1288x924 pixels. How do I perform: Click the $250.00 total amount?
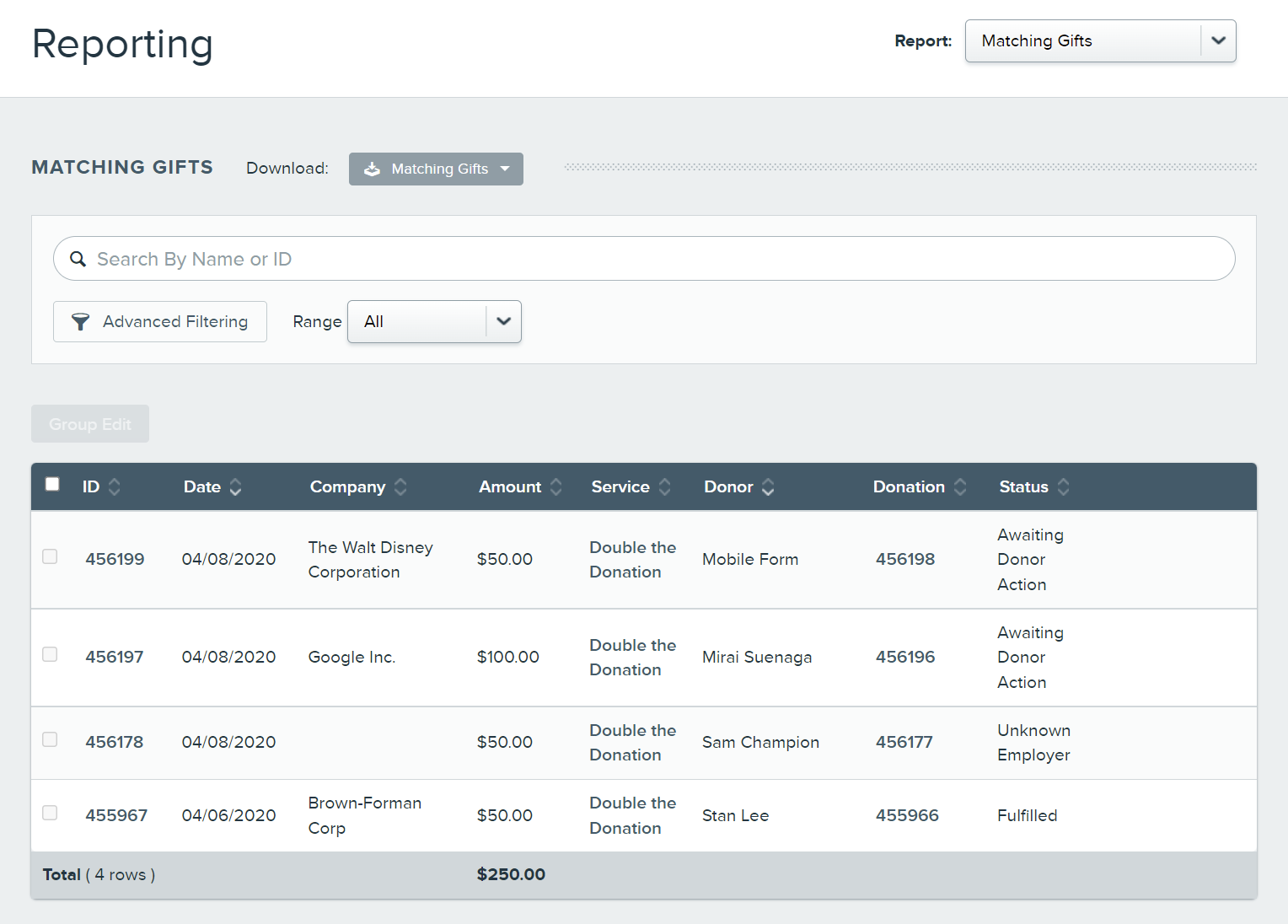pyautogui.click(x=511, y=874)
